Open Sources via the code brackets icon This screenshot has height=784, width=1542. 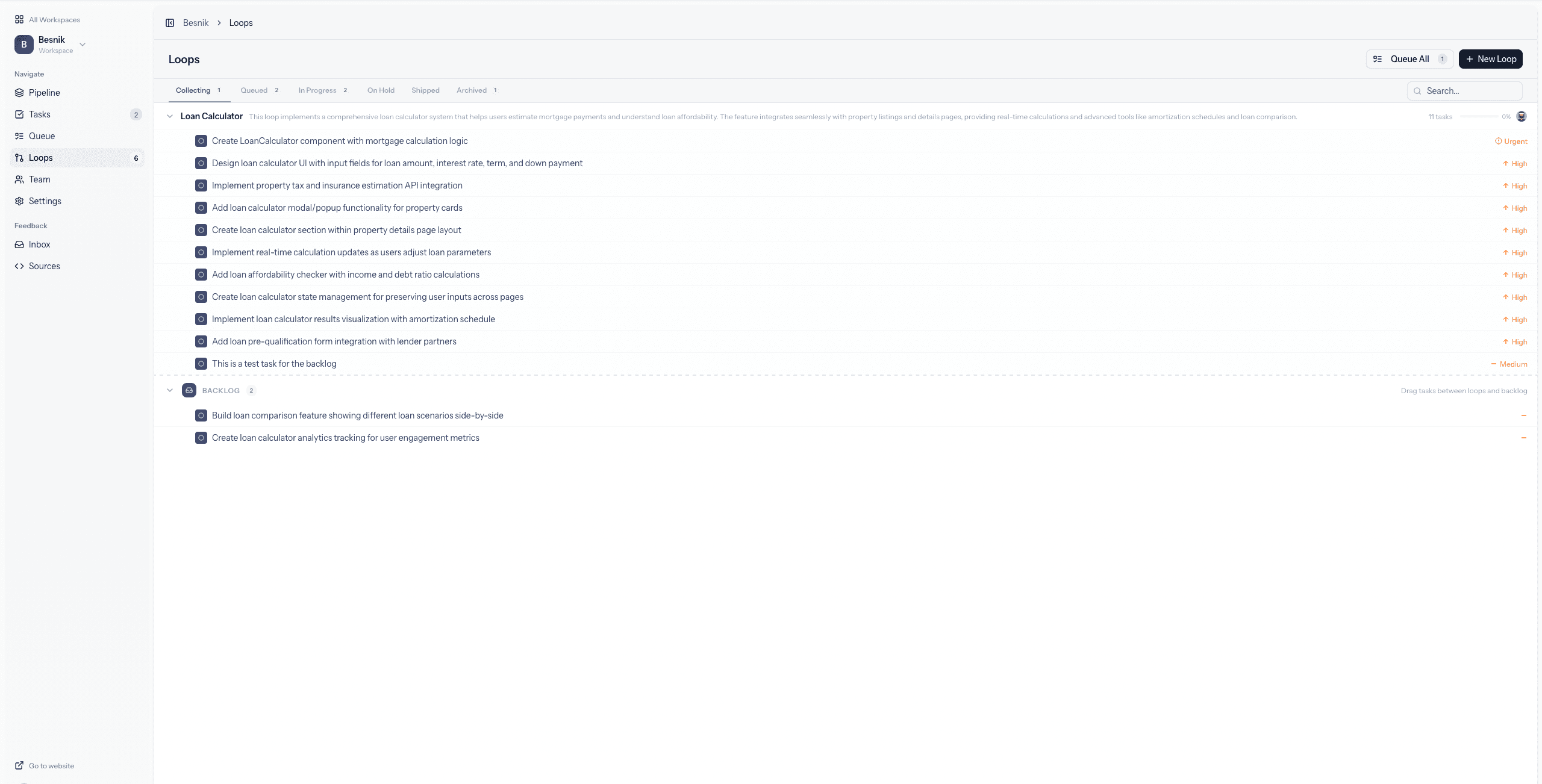(x=19, y=266)
